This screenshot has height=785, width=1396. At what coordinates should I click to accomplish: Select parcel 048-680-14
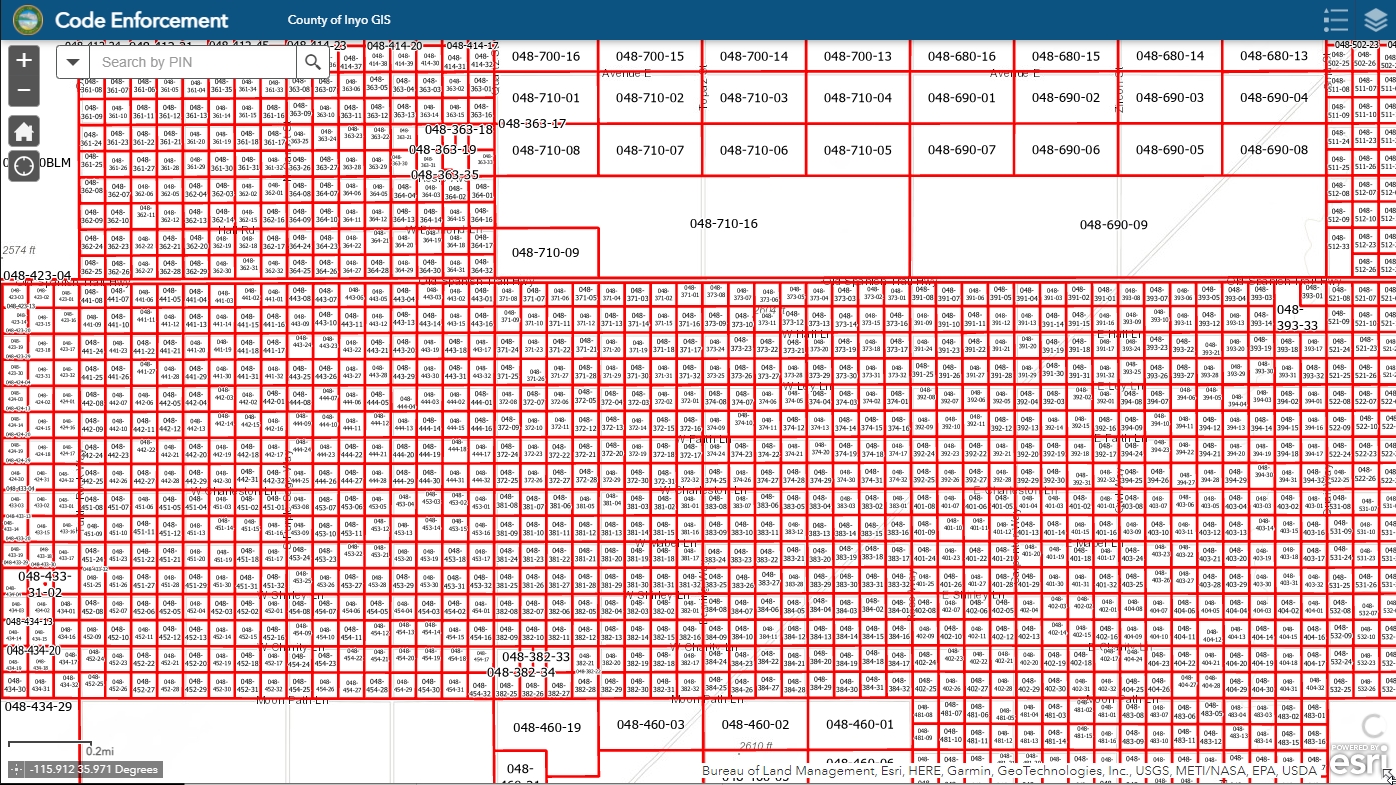tap(1169, 57)
